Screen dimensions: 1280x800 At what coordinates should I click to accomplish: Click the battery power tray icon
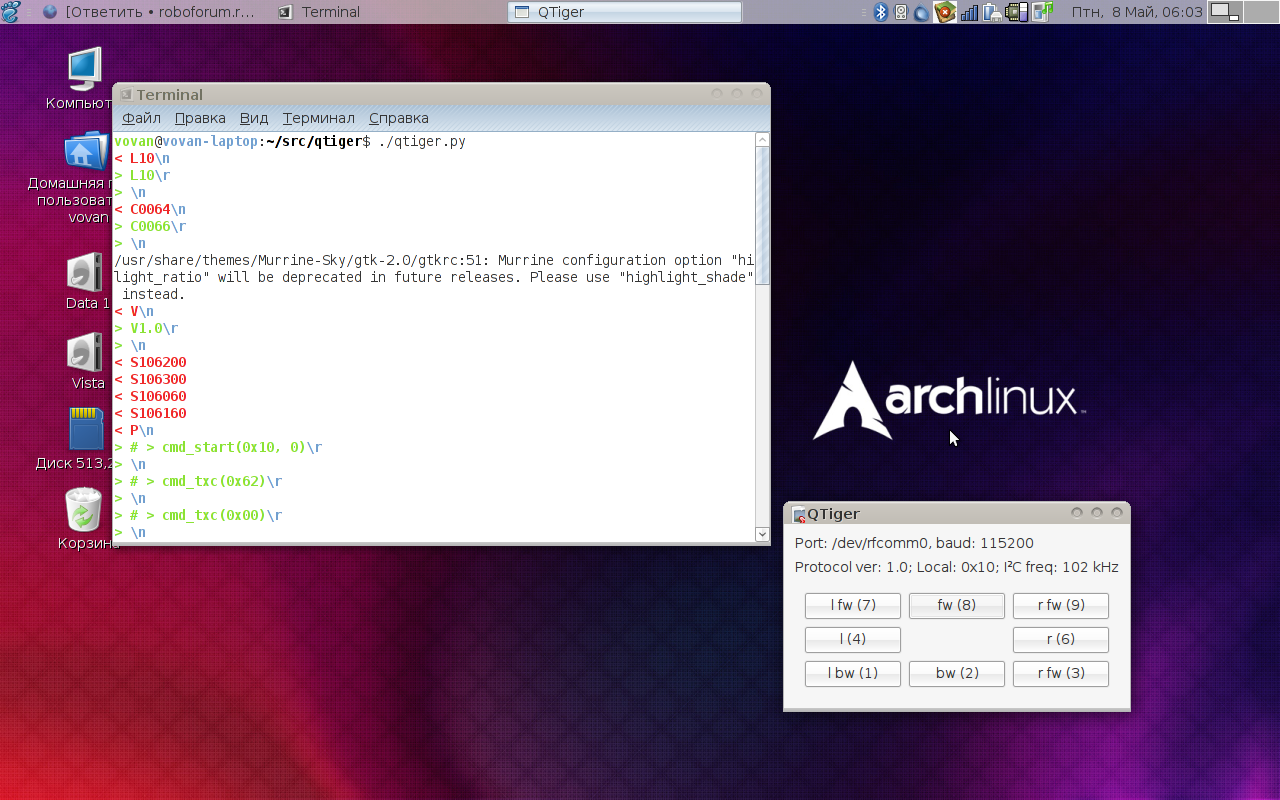pos(993,12)
